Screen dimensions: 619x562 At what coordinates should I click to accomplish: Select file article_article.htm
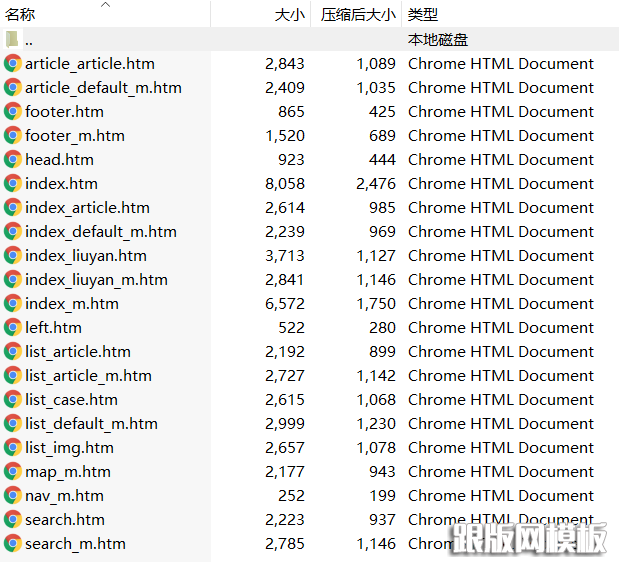pyautogui.click(x=90, y=63)
